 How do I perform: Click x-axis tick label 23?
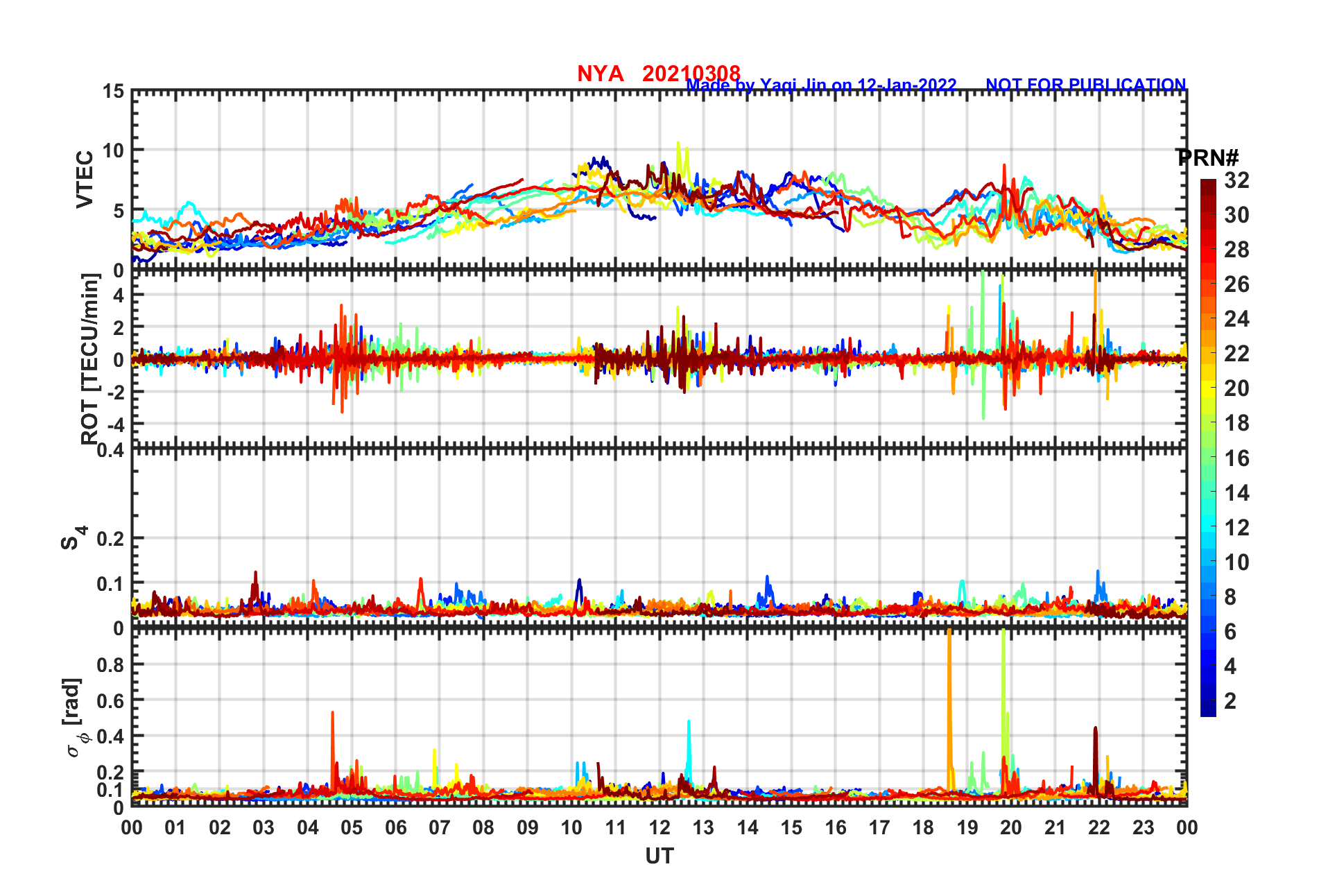pos(1143,827)
